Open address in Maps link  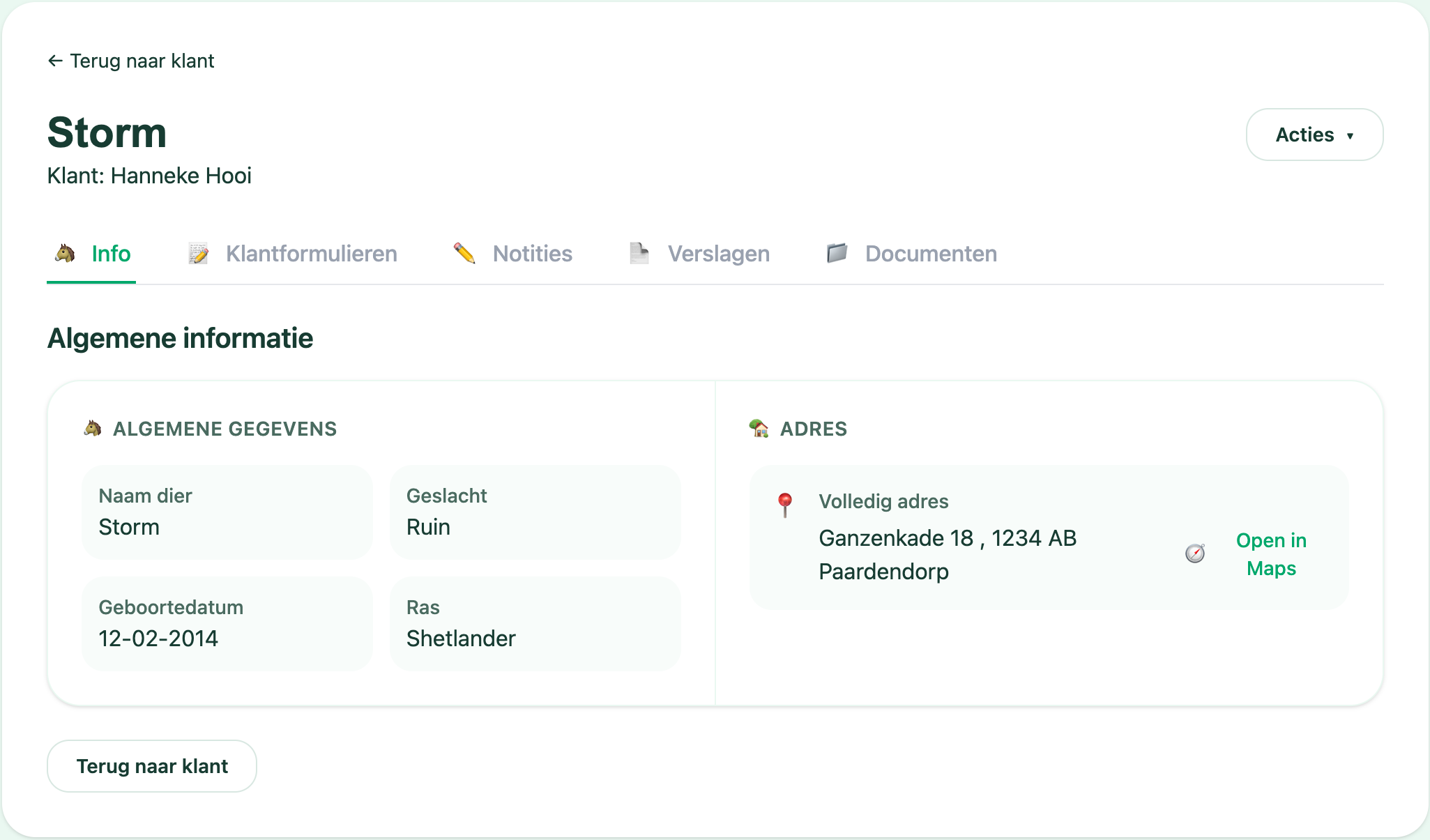pyautogui.click(x=1271, y=554)
